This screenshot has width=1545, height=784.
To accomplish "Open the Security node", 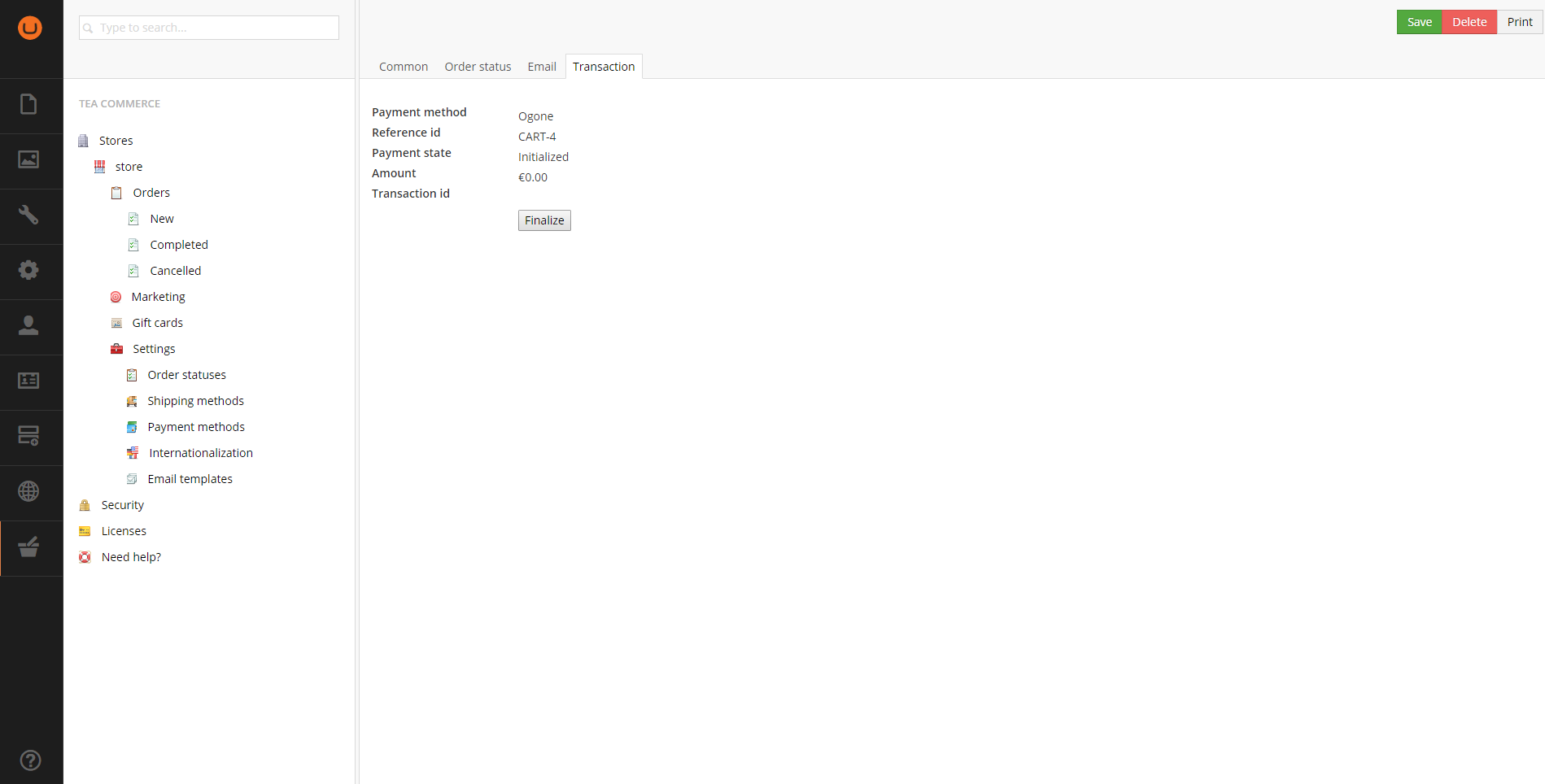I will point(123,505).
